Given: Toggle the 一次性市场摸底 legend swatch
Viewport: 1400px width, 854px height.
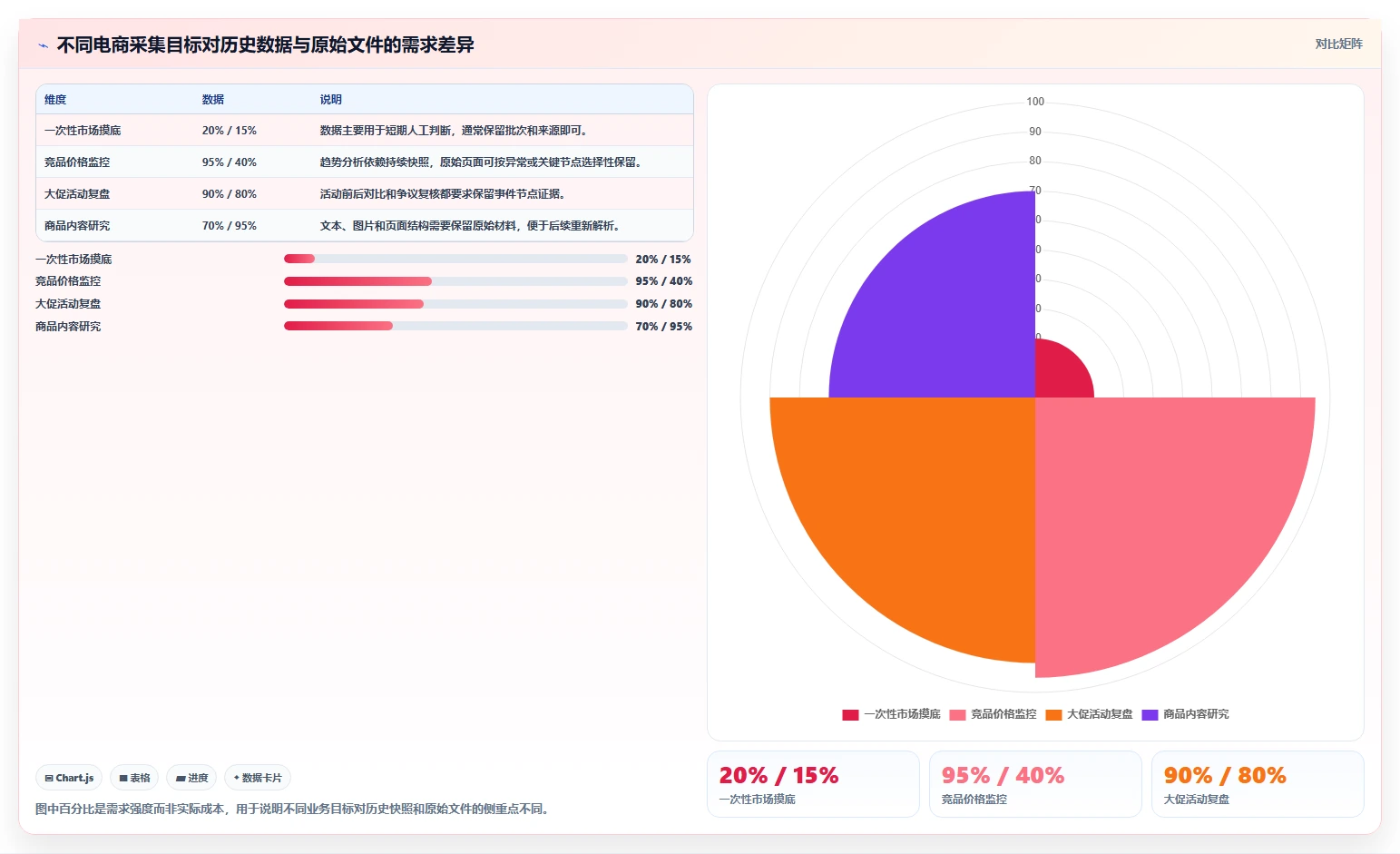Looking at the screenshot, I should tap(850, 714).
